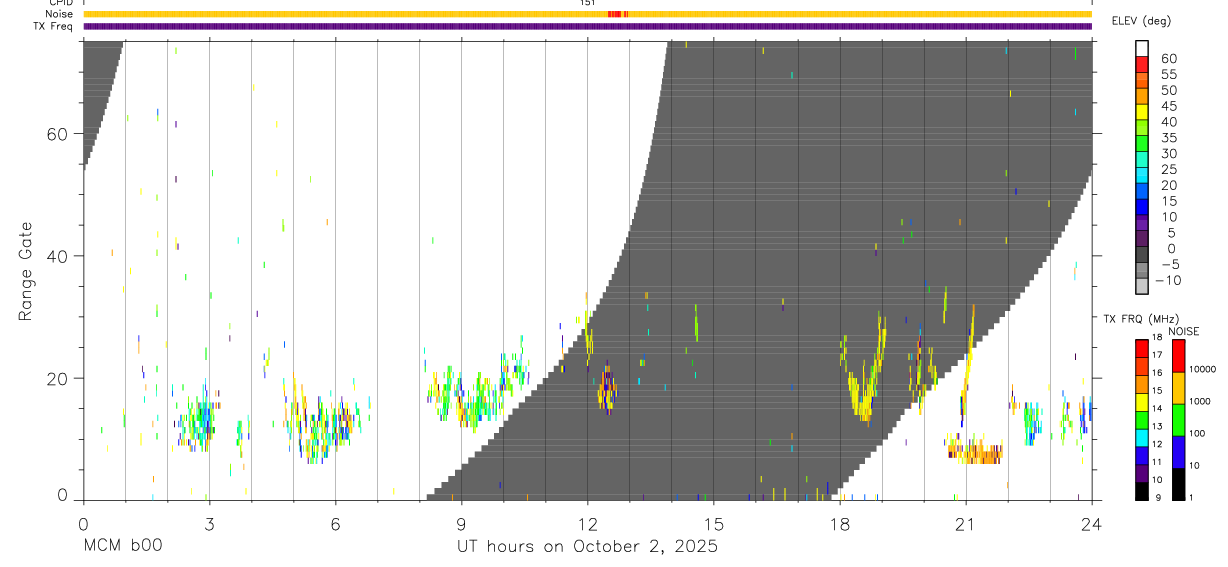Click 'UT hours on October 2, 2025' label
The image size is (1228, 567).
click(587, 547)
